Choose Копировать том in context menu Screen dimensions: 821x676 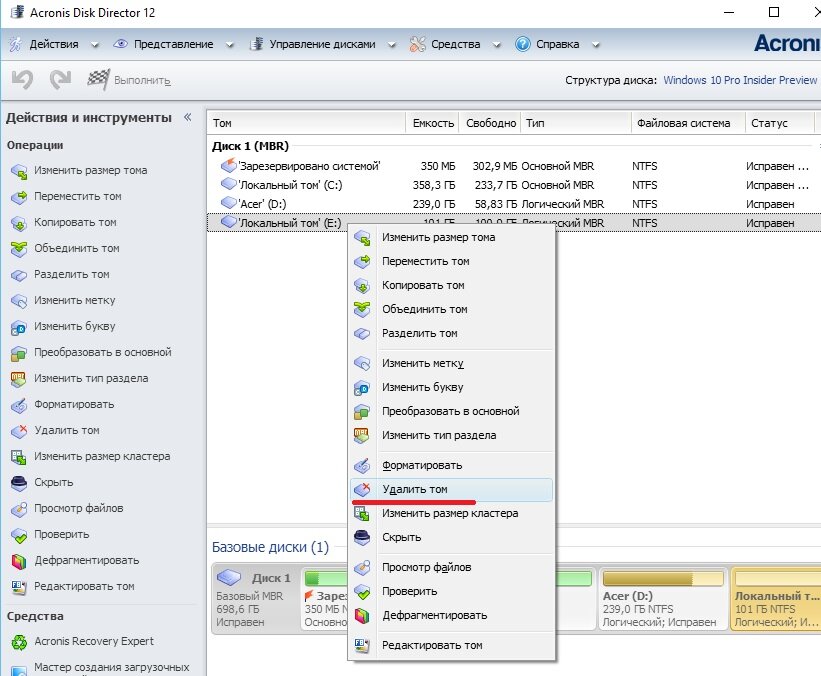pyautogui.click(x=451, y=285)
